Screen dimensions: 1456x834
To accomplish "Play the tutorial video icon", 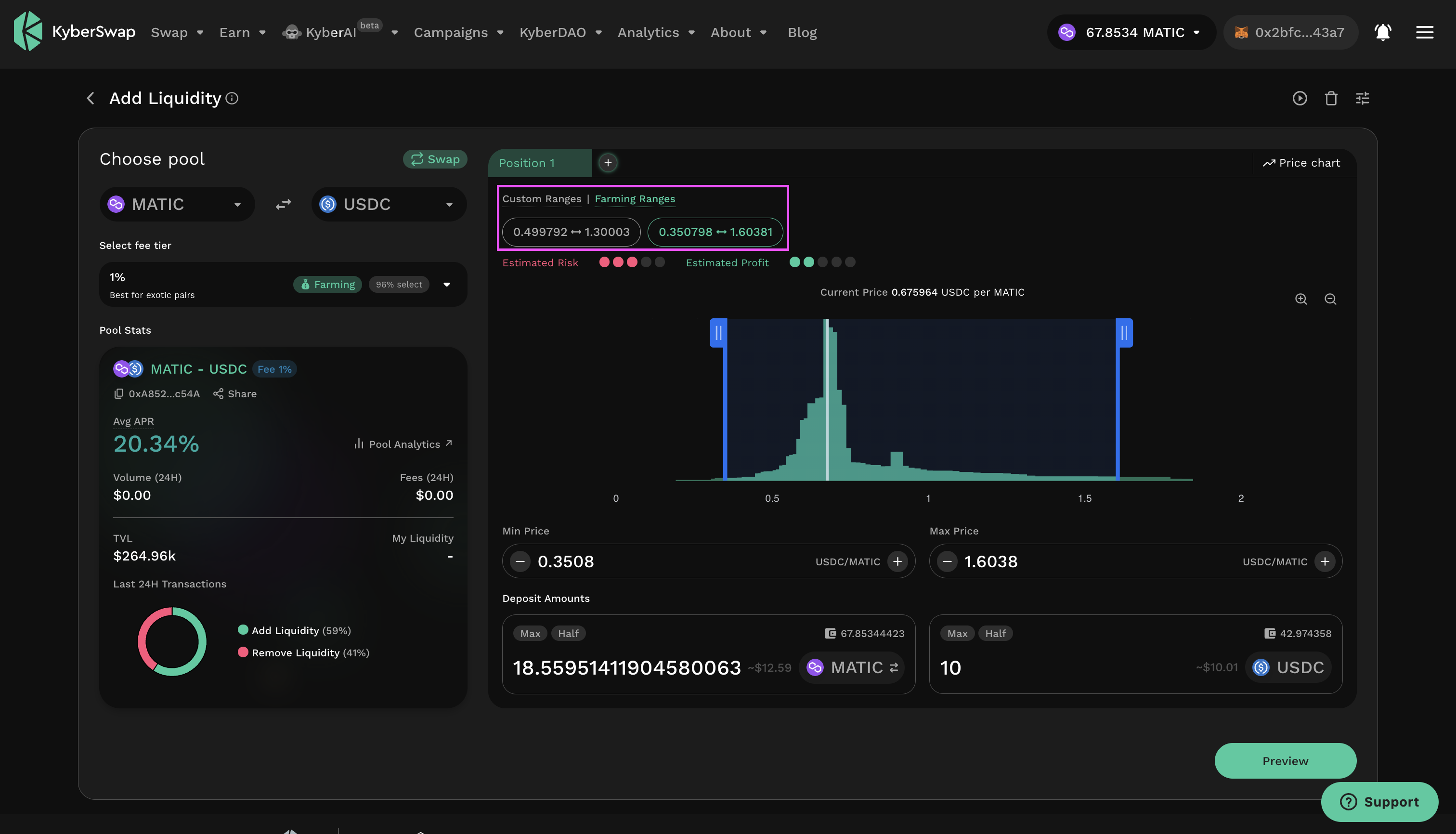I will [x=1300, y=99].
